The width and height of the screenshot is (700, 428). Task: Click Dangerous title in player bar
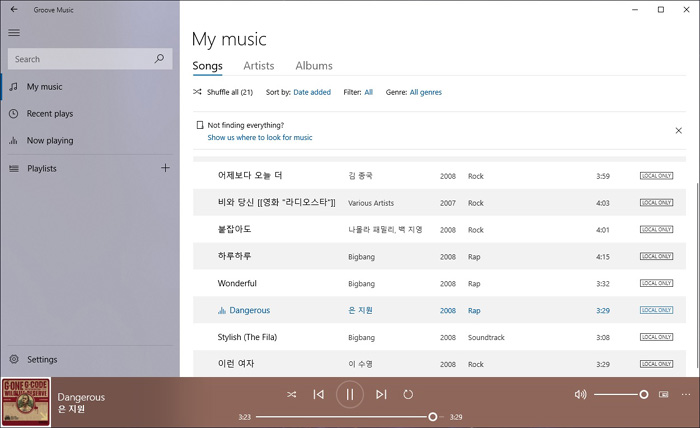click(81, 397)
